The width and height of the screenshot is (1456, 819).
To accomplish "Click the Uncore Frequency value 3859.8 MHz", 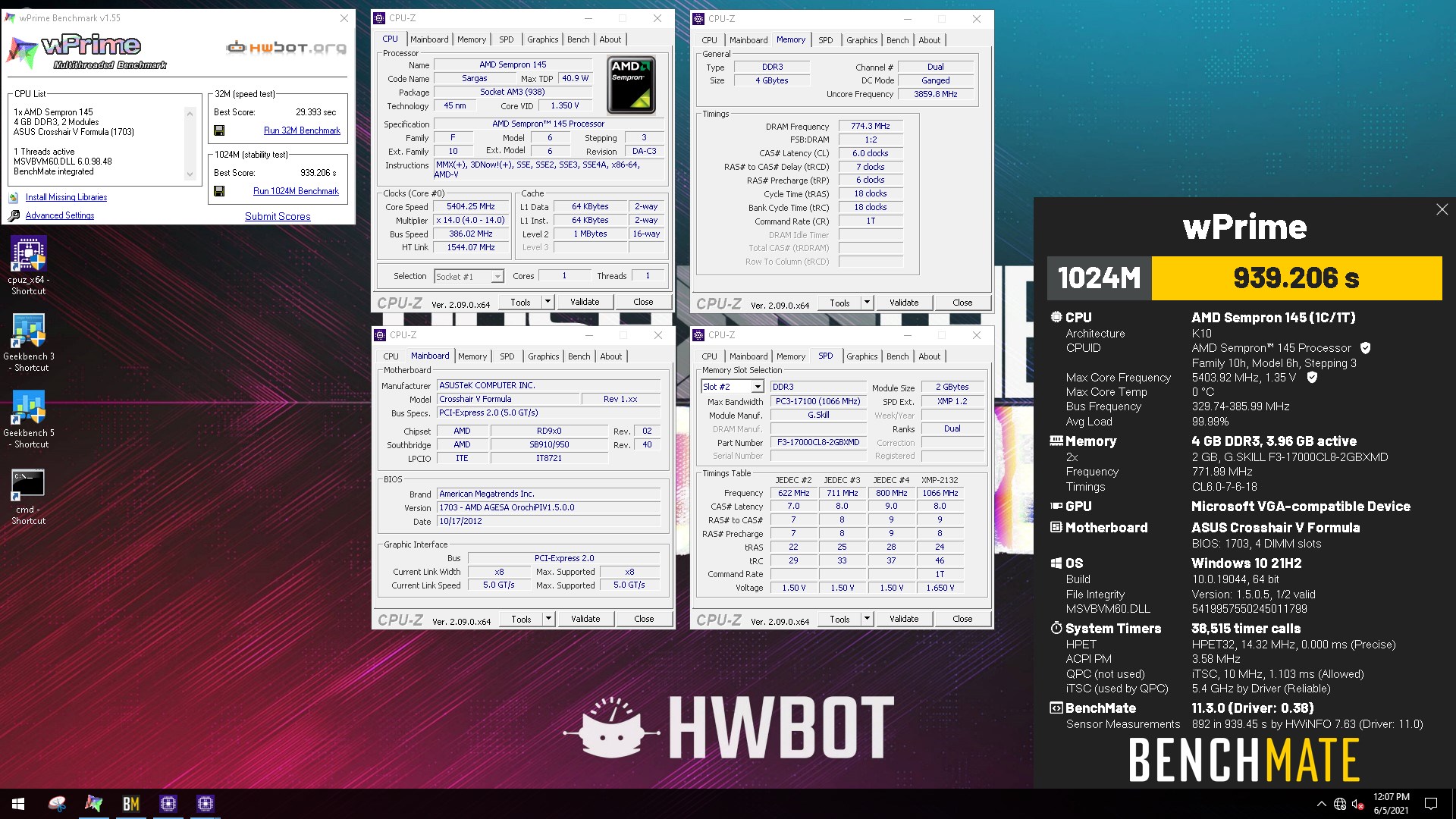I will (x=936, y=94).
